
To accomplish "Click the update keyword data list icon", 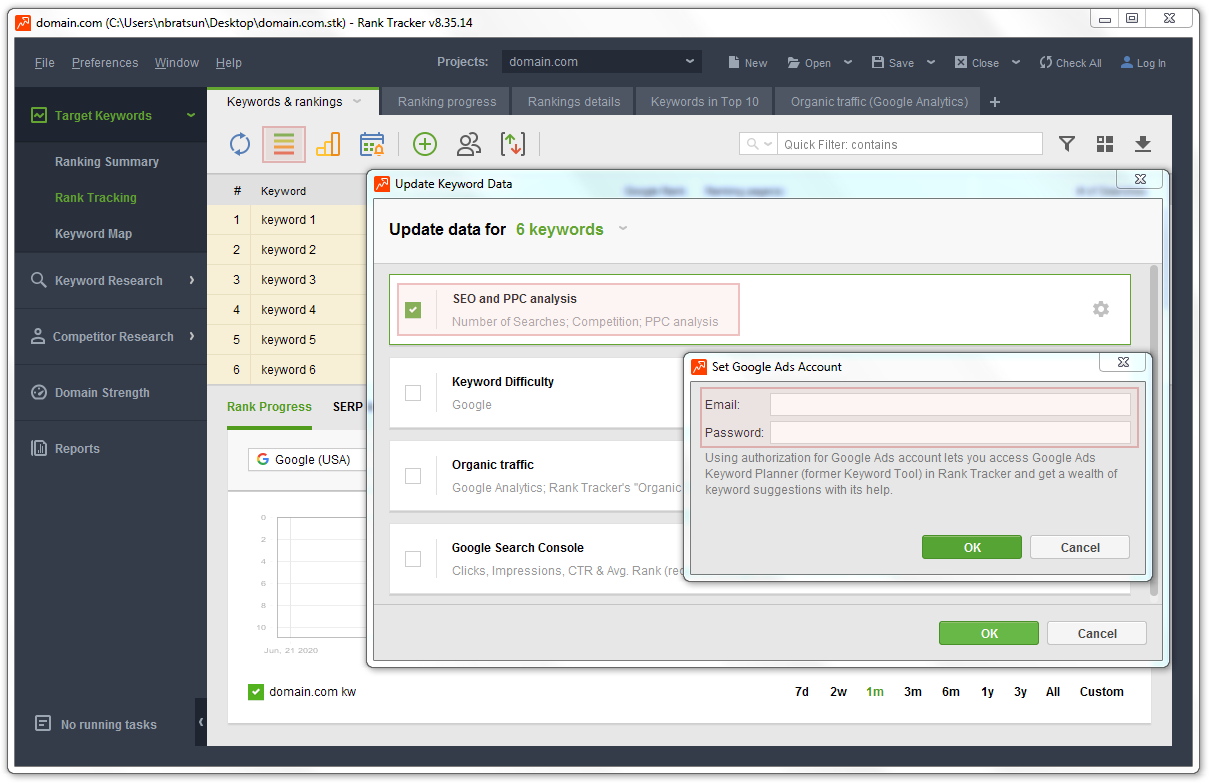I will tap(284, 144).
